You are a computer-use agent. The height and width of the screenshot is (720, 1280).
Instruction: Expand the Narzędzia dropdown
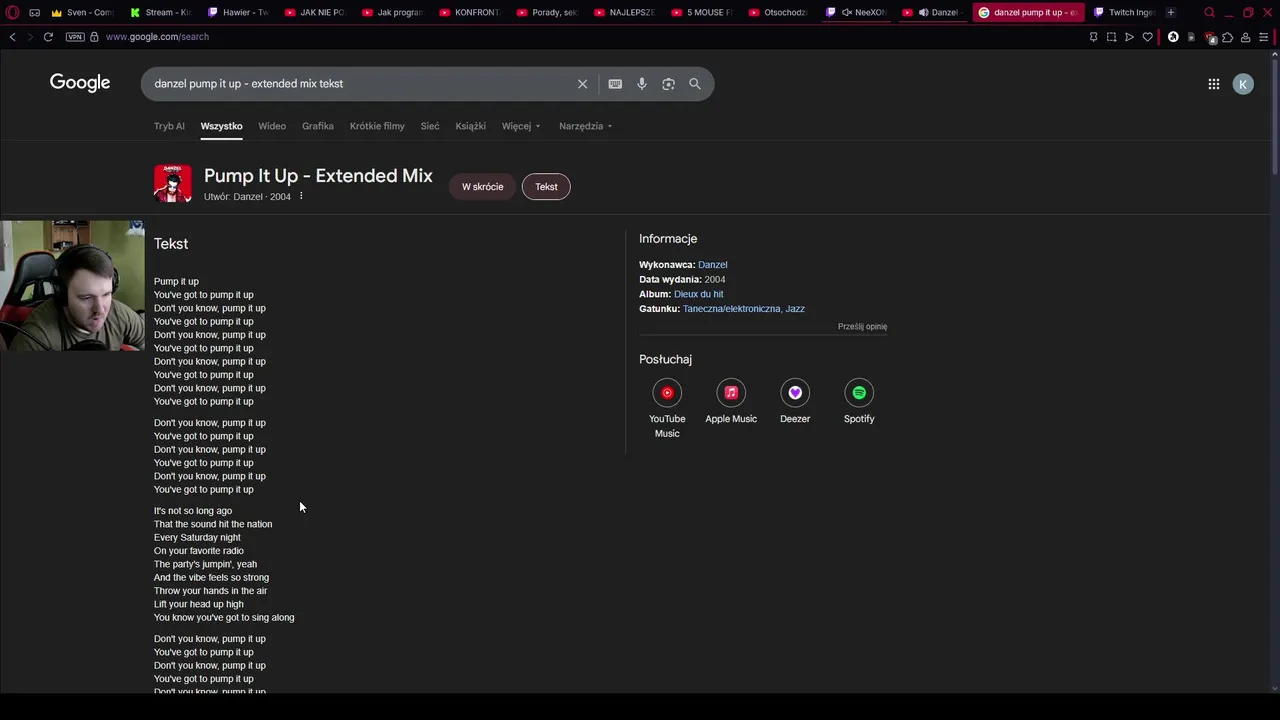point(585,126)
